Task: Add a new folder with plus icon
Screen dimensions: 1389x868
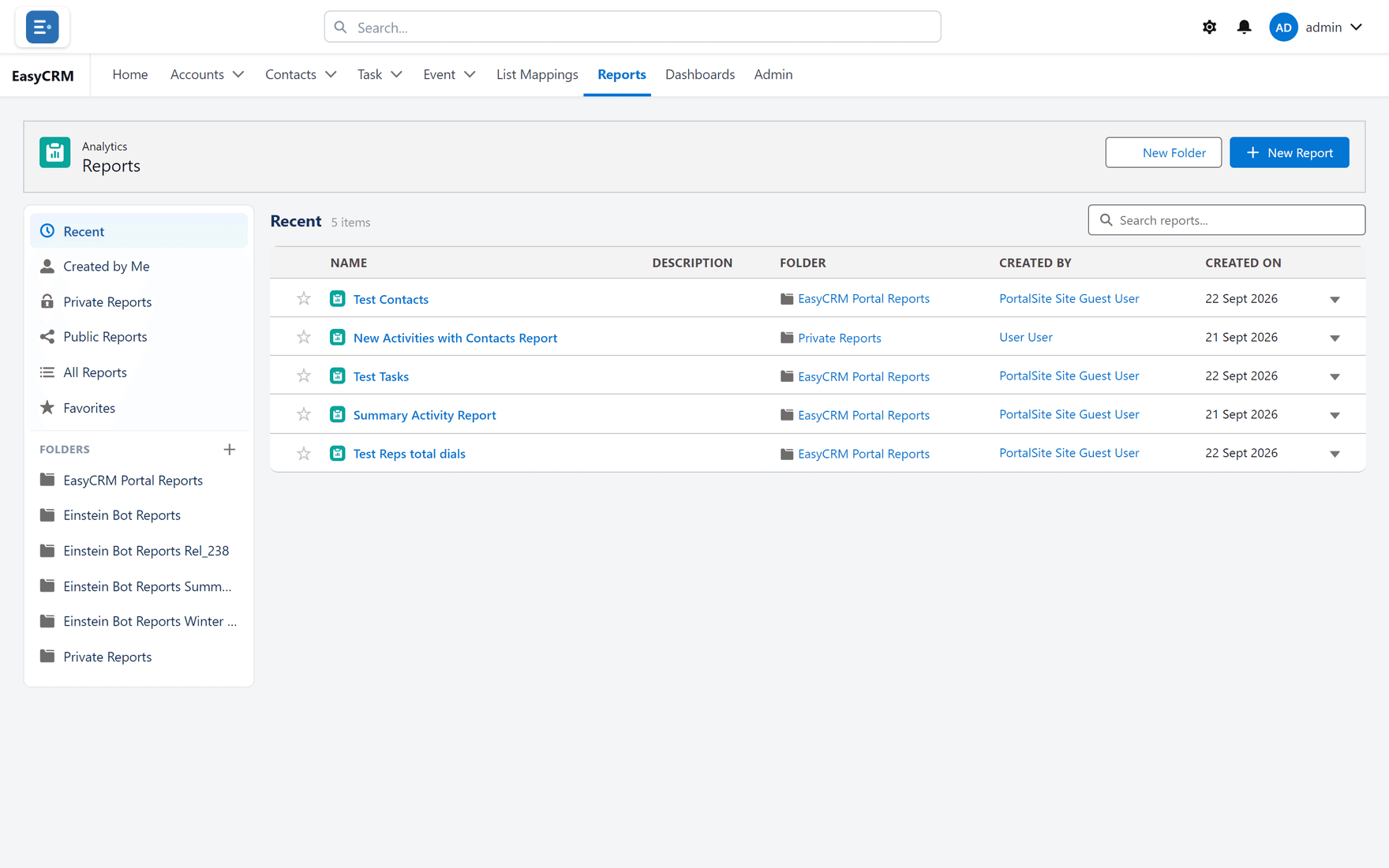Action: (x=230, y=449)
